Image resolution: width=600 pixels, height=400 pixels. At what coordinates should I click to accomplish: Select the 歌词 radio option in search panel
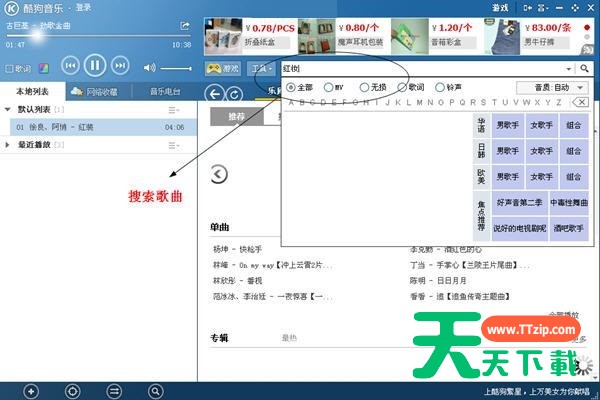(411, 88)
